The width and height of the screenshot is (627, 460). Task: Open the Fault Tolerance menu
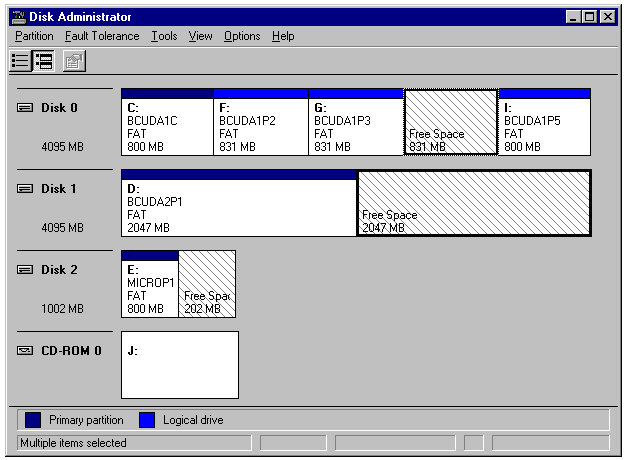pos(102,36)
